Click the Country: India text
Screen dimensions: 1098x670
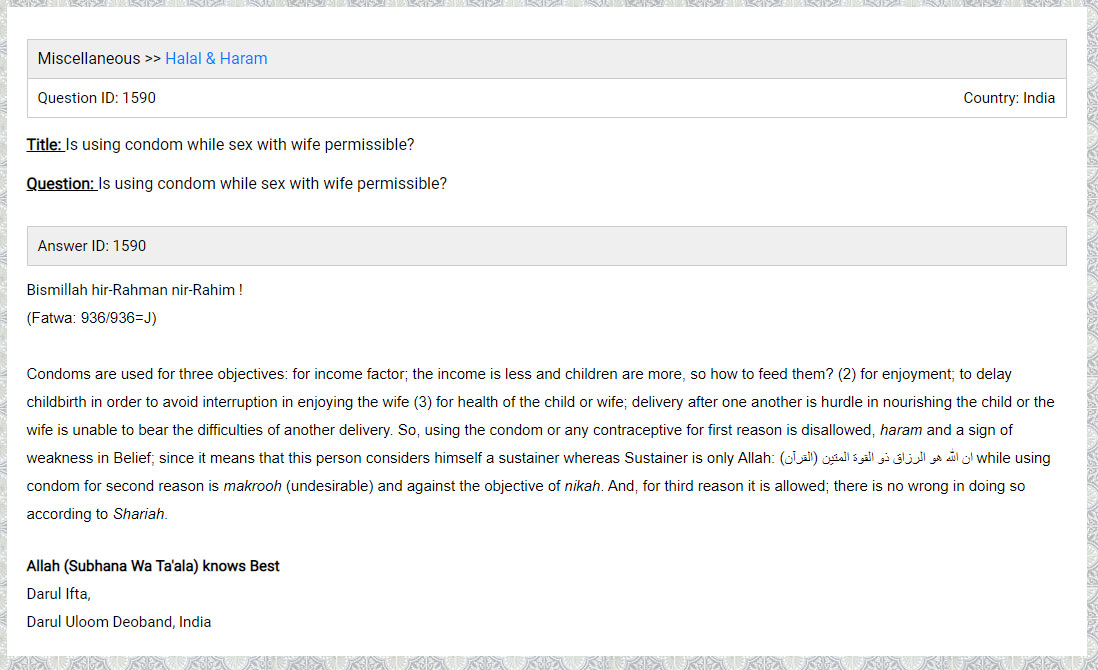point(1009,98)
